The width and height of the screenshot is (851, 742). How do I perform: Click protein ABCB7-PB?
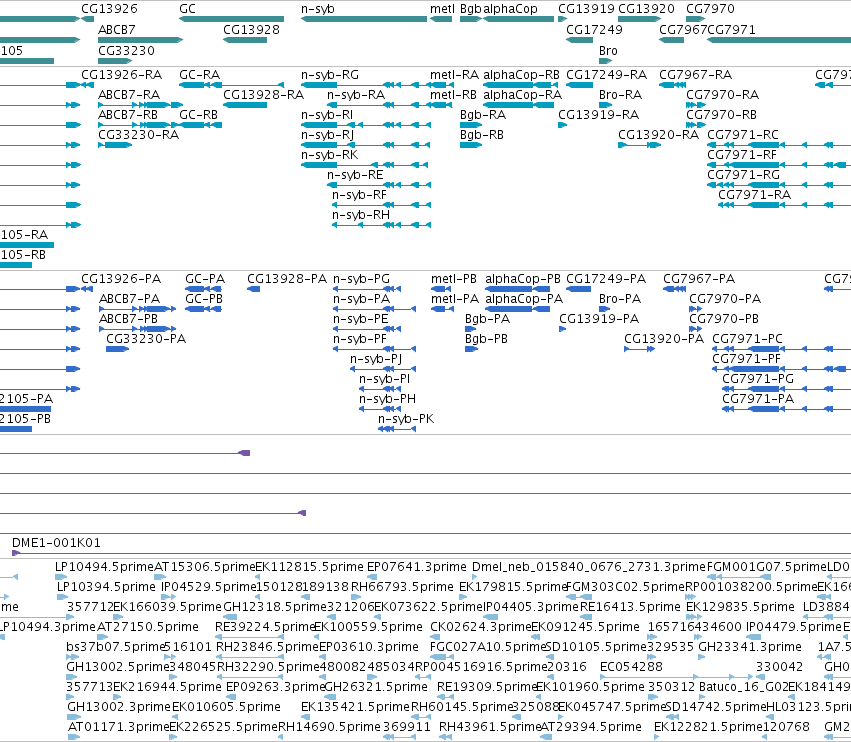(x=129, y=319)
